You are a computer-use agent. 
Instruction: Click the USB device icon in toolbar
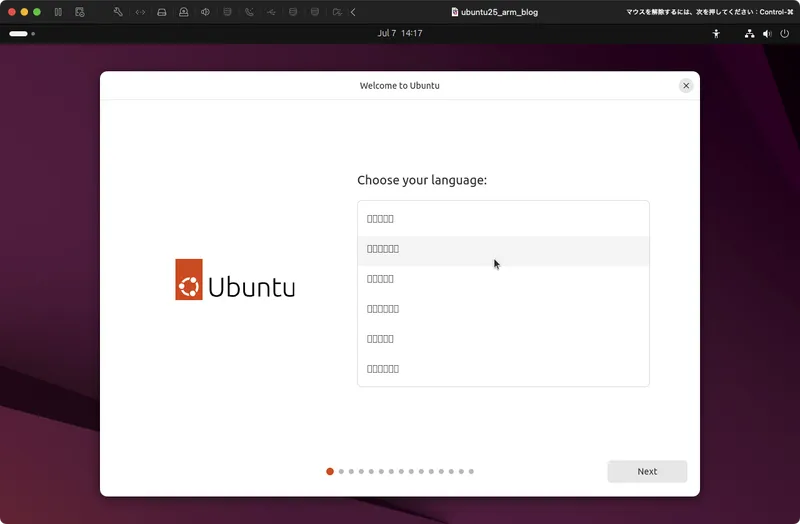tap(271, 12)
